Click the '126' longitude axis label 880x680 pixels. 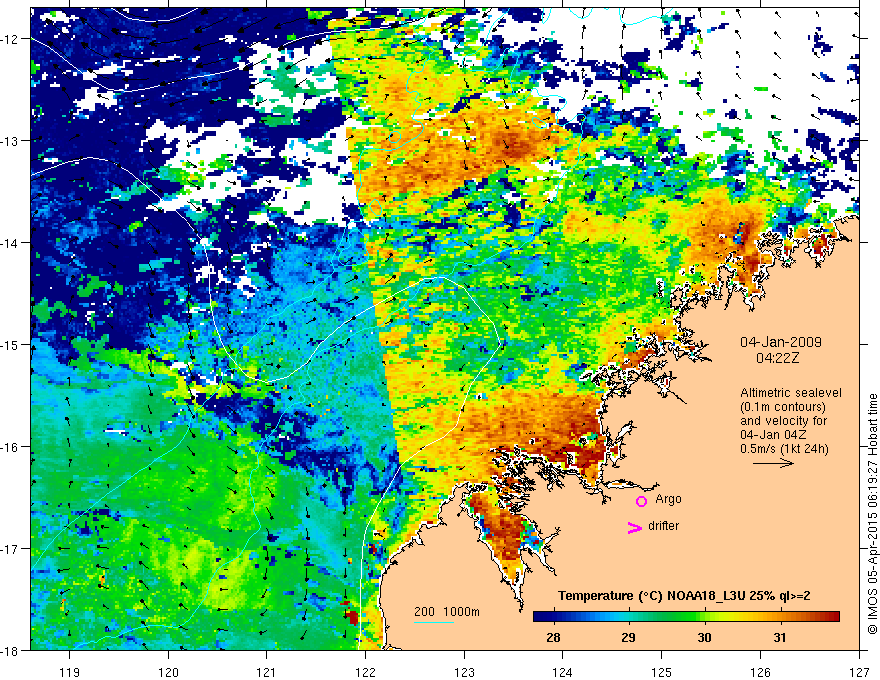click(x=760, y=672)
